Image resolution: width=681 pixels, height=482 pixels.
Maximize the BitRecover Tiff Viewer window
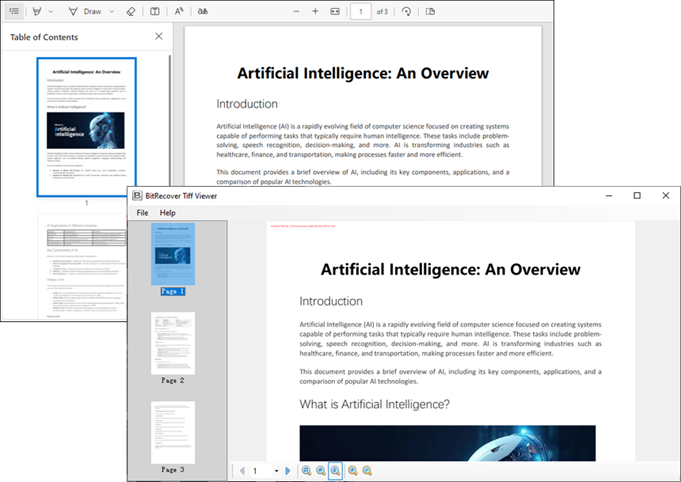pos(637,196)
